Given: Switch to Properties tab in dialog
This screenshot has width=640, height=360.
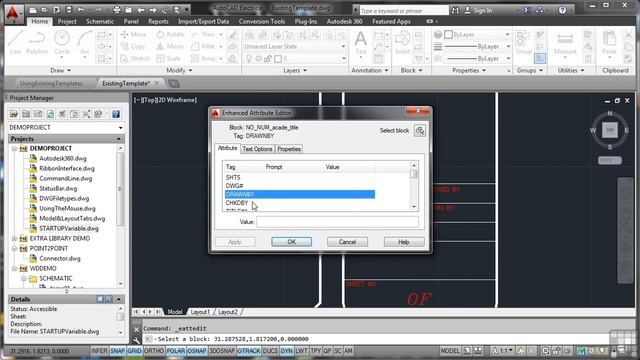Looking at the screenshot, I should coord(289,149).
